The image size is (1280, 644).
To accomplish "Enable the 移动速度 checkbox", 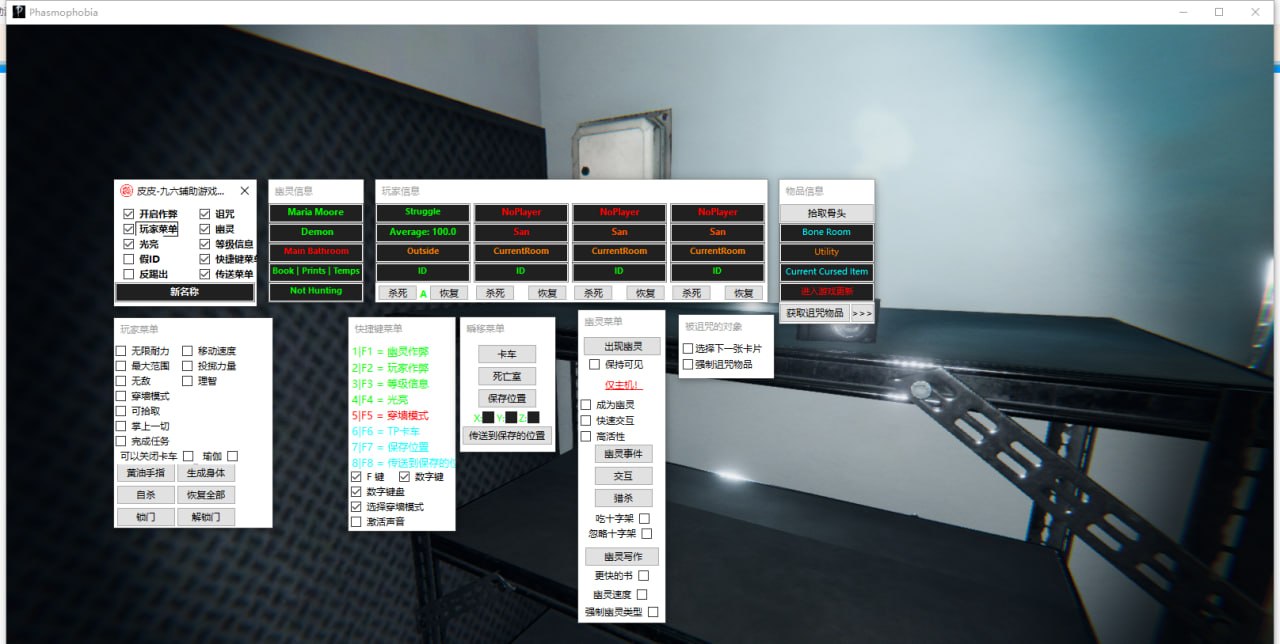I will click(x=187, y=351).
